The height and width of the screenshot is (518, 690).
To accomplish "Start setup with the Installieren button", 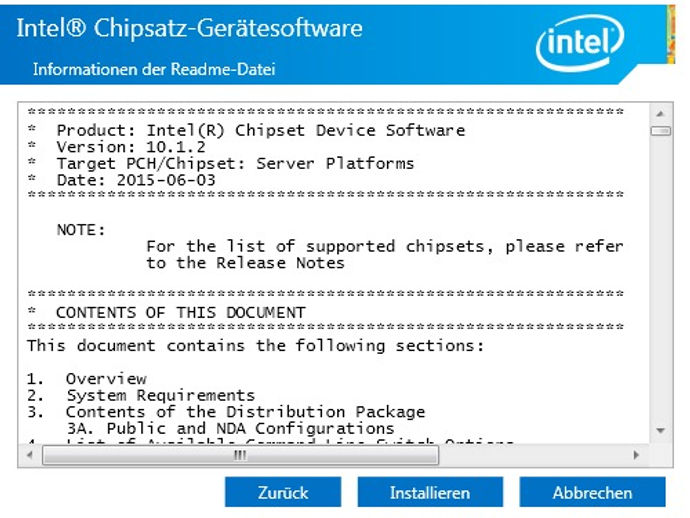I will (x=430, y=492).
